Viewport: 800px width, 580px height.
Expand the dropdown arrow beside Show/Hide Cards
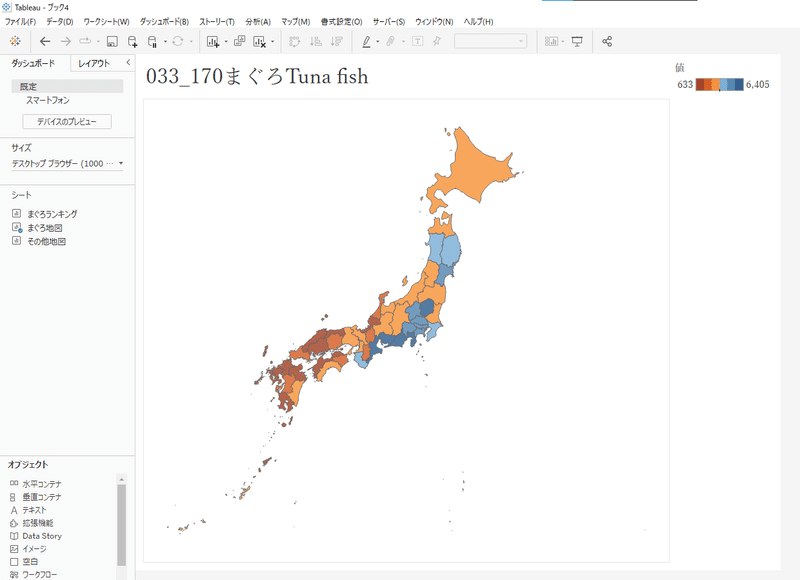click(563, 42)
